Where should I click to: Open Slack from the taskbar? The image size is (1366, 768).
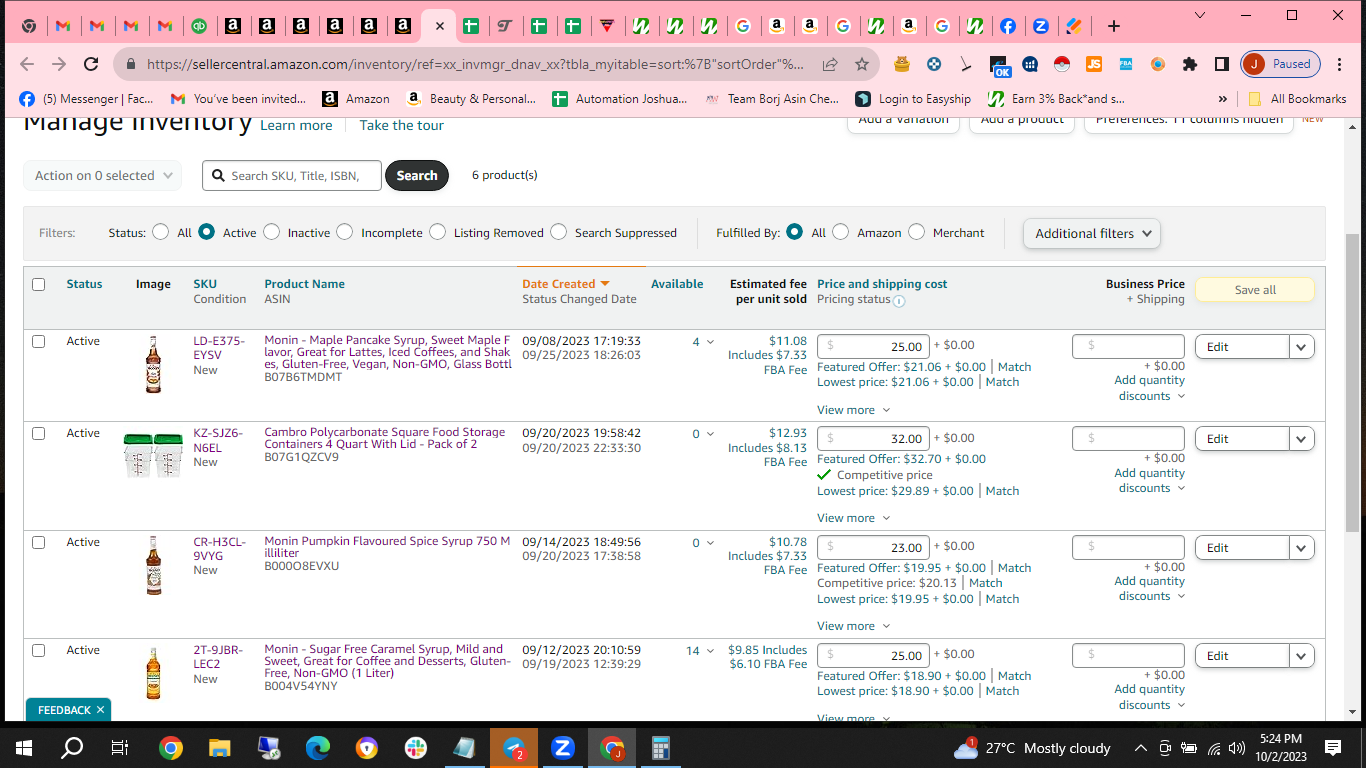tap(415, 748)
